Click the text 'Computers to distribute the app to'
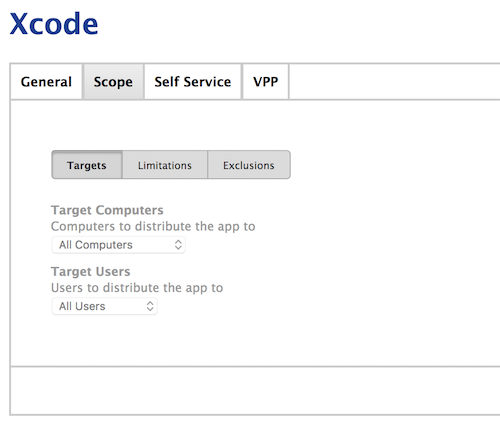The image size is (500, 436). [153, 226]
